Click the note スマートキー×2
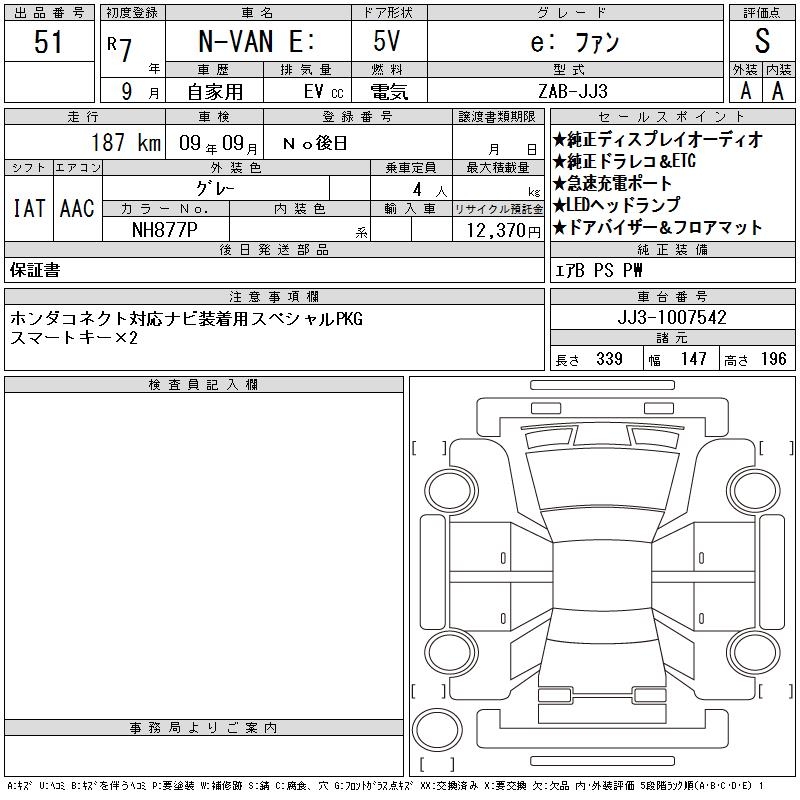Image resolution: width=800 pixels, height=800 pixels. point(74,337)
